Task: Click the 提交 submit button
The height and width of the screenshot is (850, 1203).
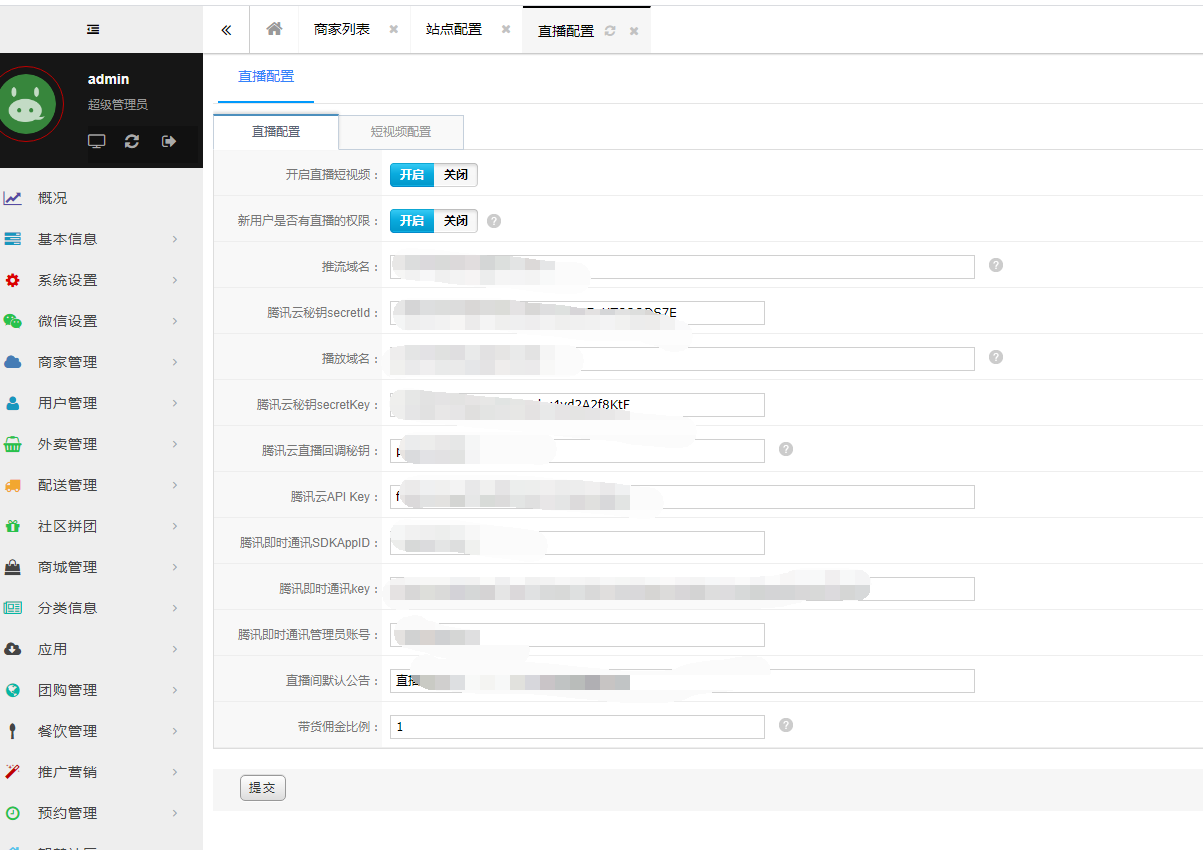Action: [x=261, y=787]
